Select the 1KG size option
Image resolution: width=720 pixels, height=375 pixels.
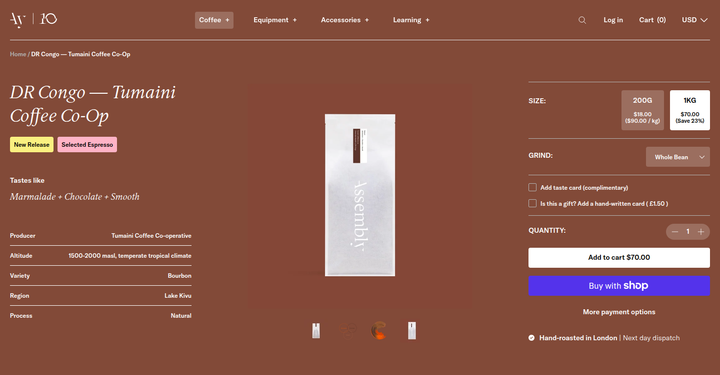click(690, 110)
